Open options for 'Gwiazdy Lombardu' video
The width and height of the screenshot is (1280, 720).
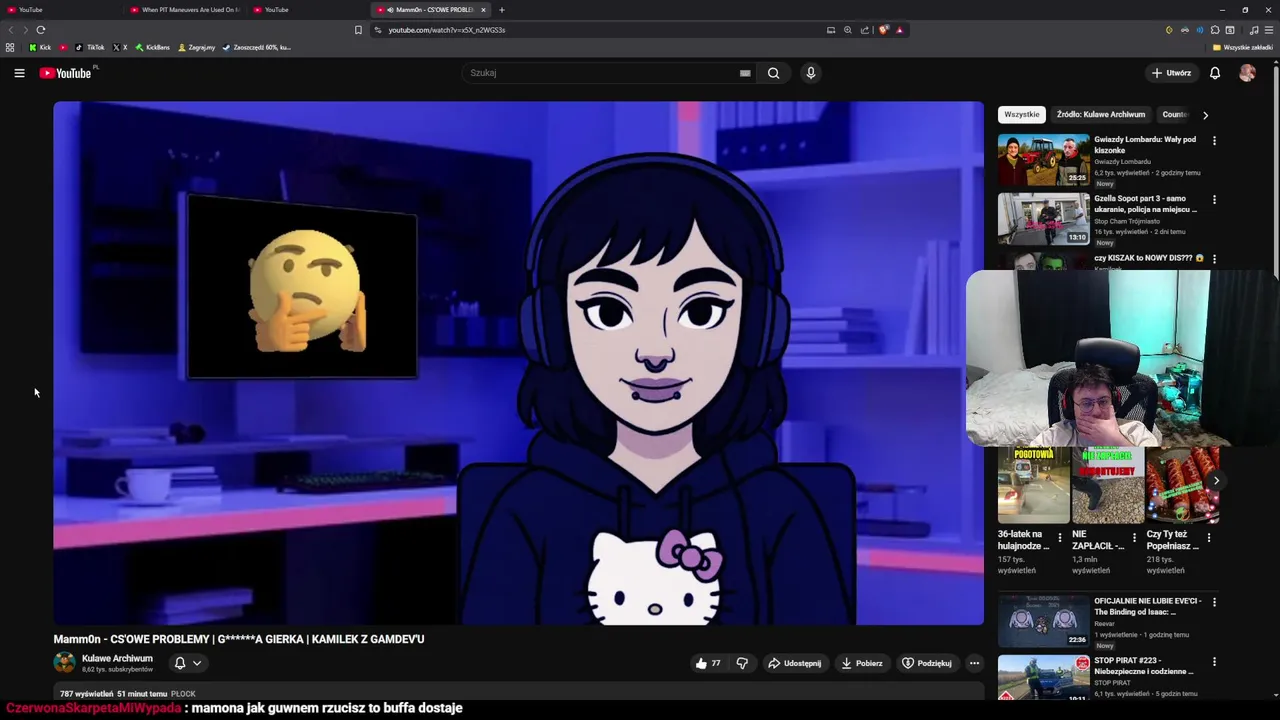pos(1214,141)
